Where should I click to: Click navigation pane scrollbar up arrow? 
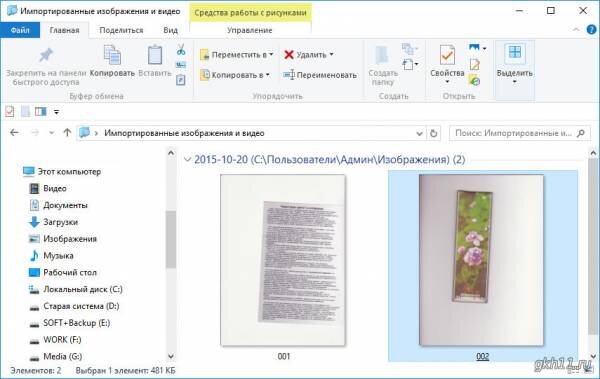coord(171,153)
